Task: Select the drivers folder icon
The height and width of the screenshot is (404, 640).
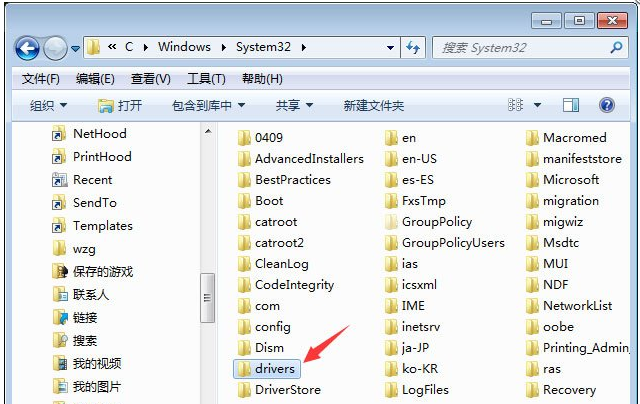Action: click(x=242, y=369)
